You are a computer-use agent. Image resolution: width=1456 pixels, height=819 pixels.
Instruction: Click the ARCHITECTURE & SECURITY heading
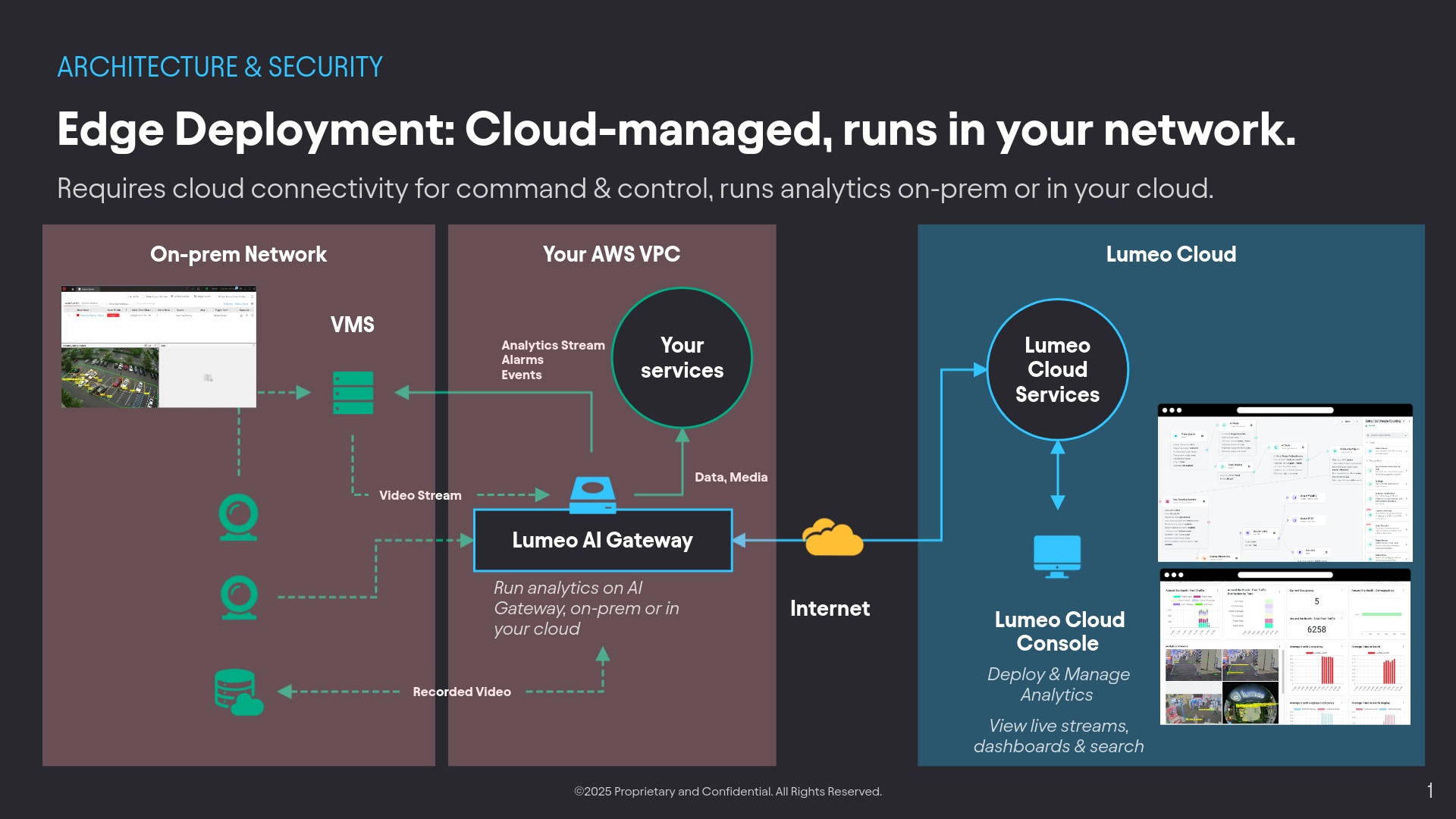coord(220,67)
